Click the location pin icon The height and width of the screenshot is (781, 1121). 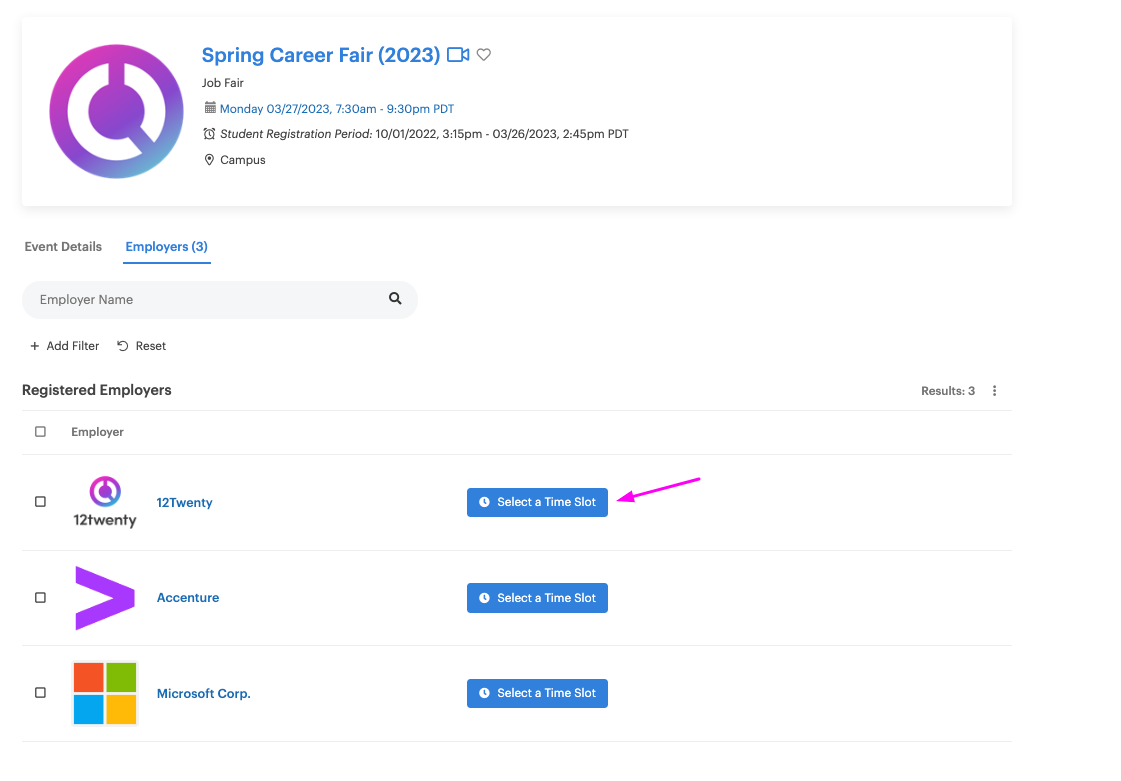pyautogui.click(x=209, y=159)
